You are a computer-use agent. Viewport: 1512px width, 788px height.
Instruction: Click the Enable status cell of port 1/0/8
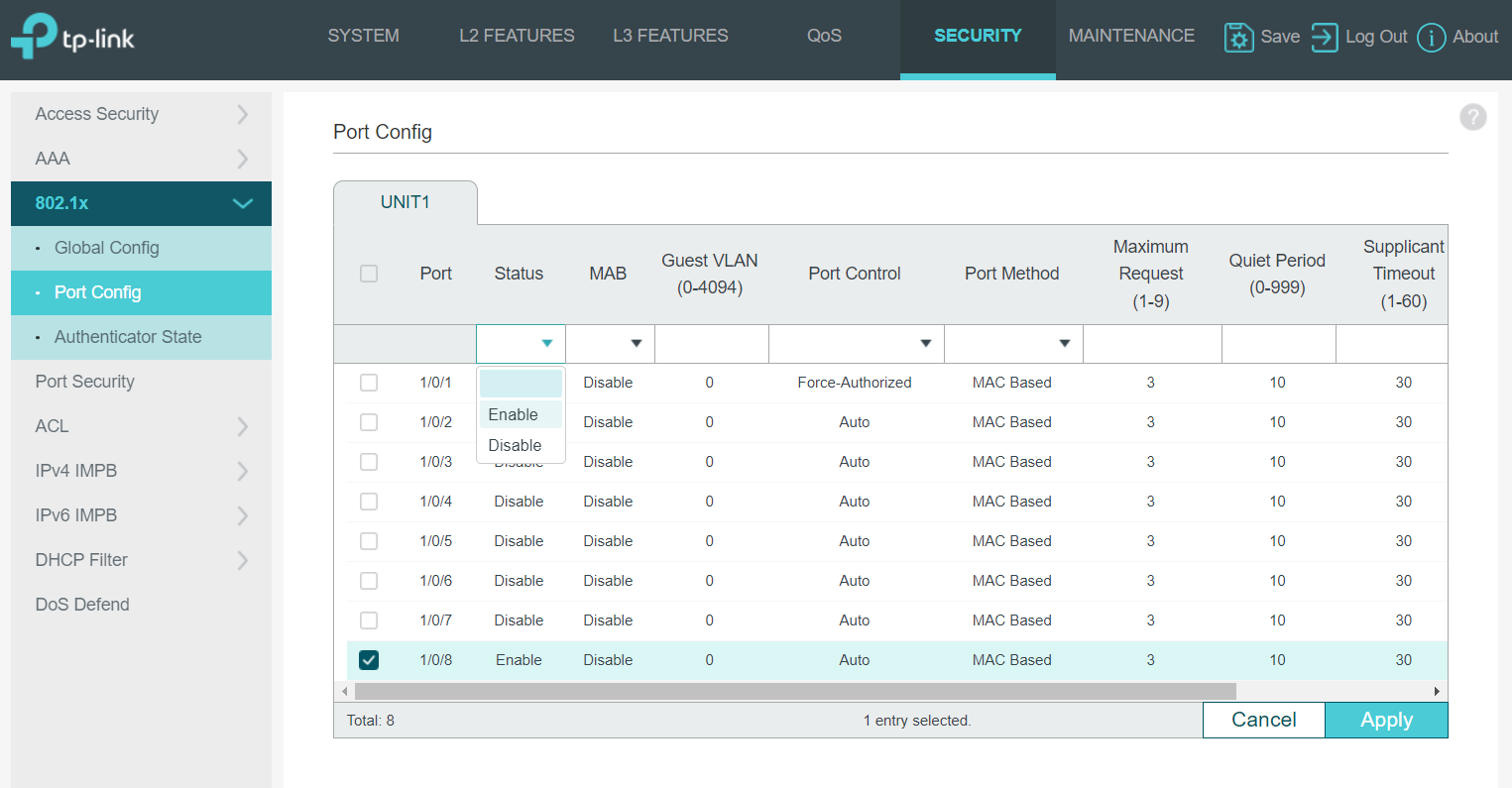pos(519,660)
